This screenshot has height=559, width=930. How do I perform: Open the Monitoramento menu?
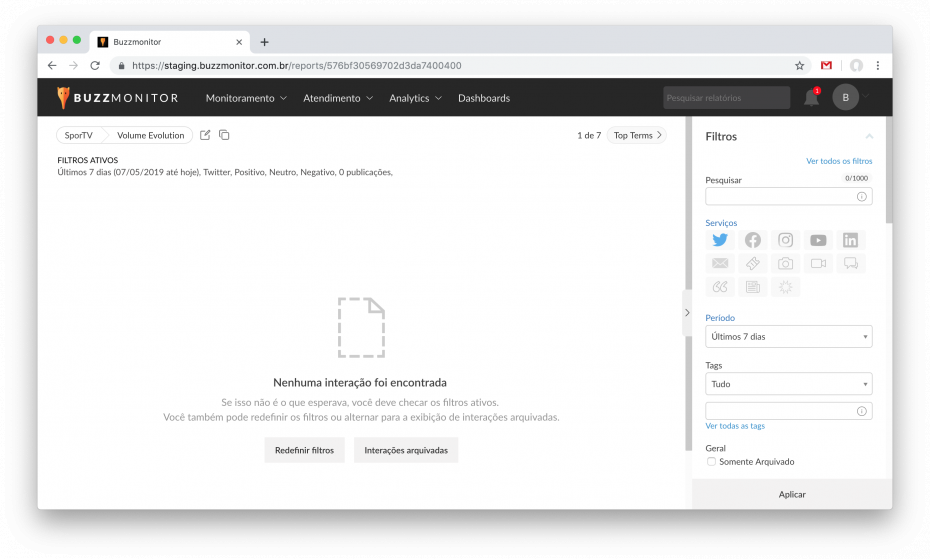(246, 98)
